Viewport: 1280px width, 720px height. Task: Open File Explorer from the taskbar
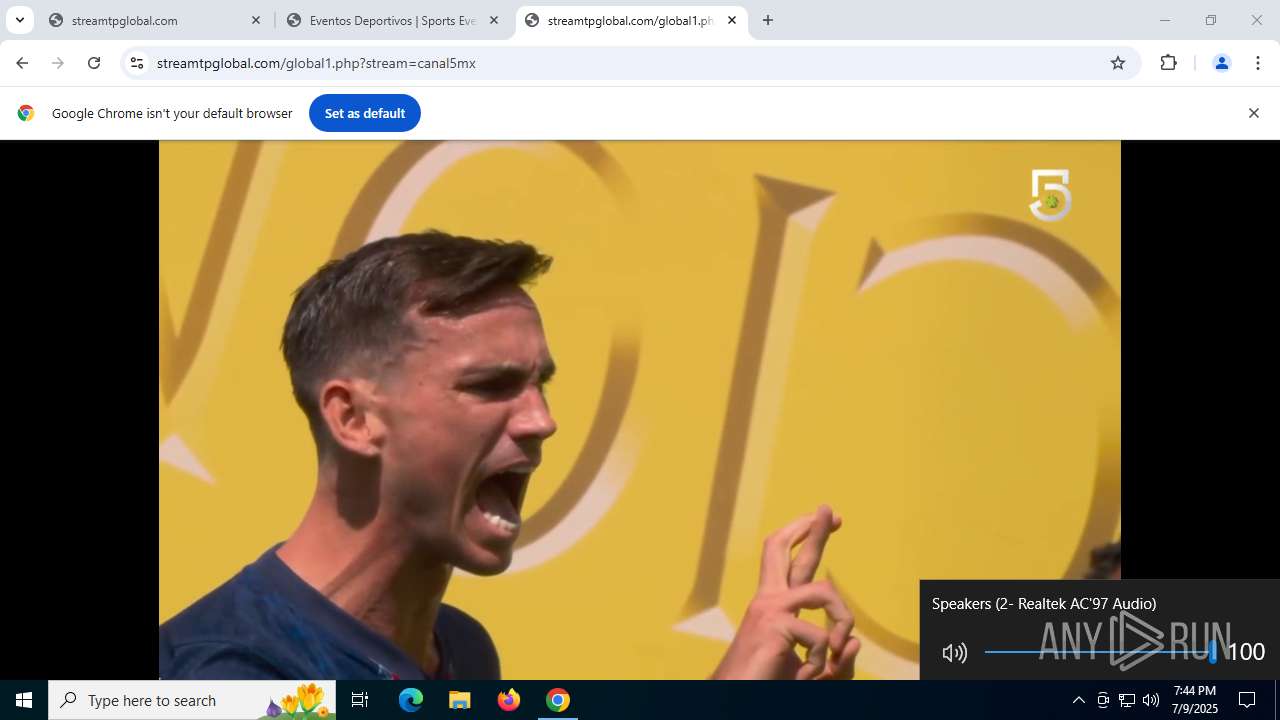pyautogui.click(x=460, y=700)
